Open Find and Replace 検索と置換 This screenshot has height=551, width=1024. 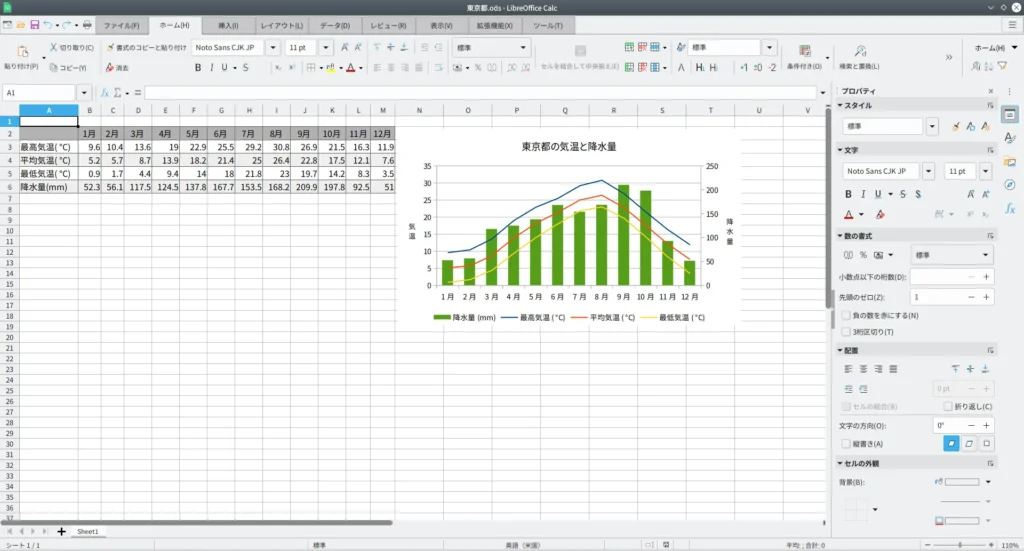click(859, 57)
